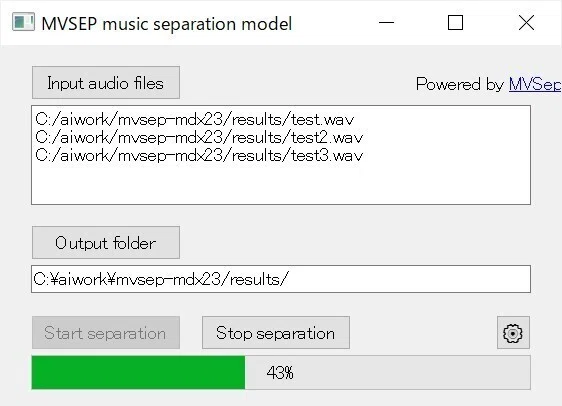Click the green filled part of progress bar

coord(138,372)
